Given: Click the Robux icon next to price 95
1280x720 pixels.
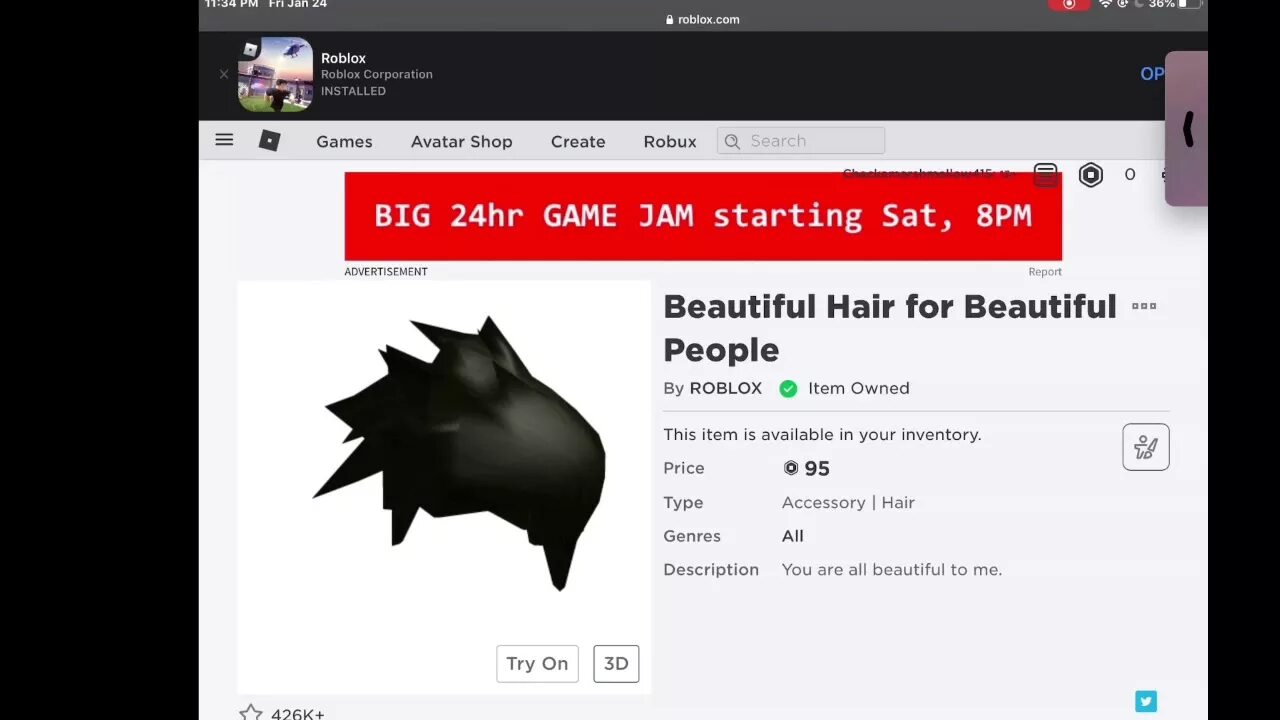Looking at the screenshot, I should point(791,468).
